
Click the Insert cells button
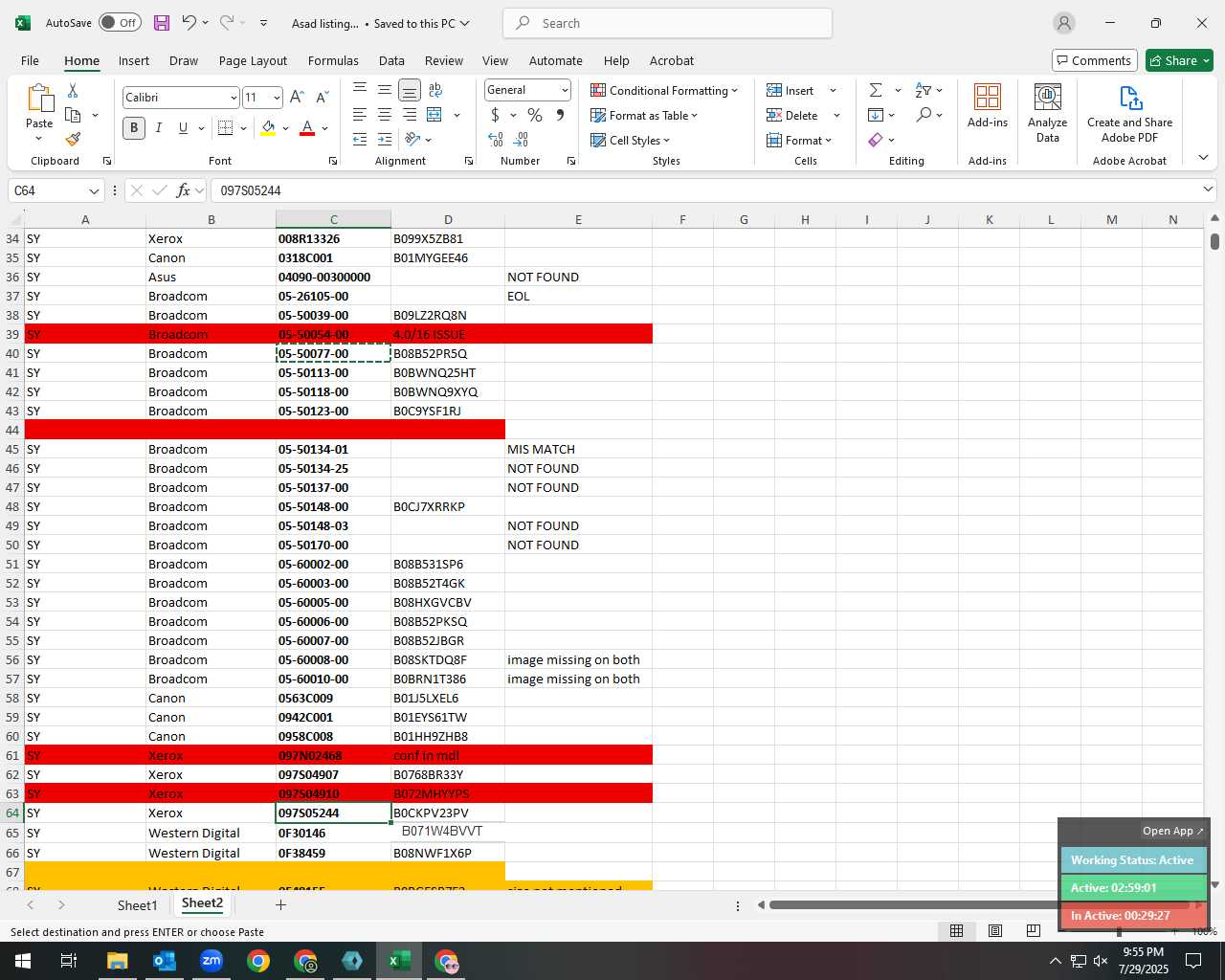(x=791, y=90)
